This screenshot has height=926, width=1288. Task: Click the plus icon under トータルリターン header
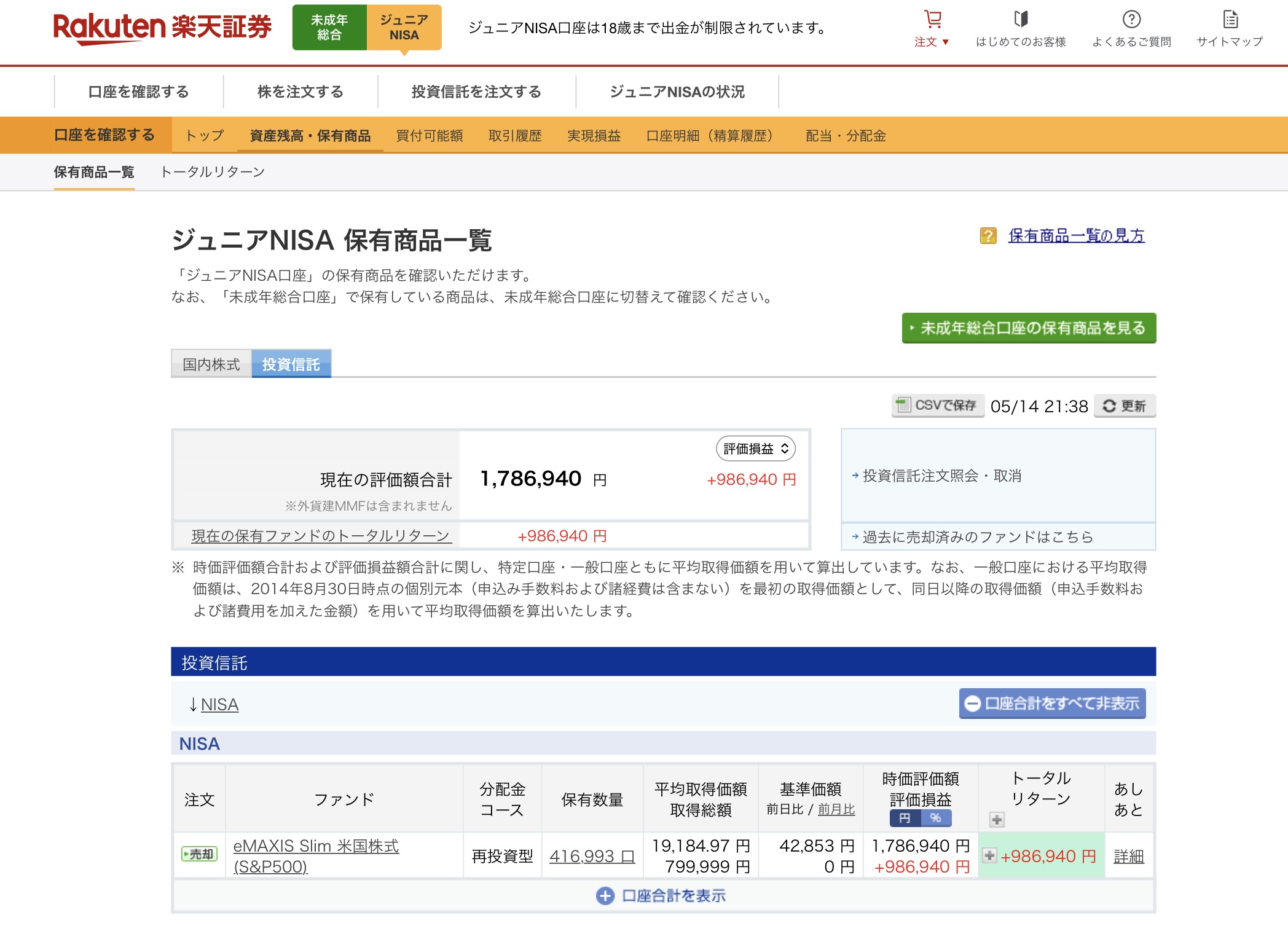point(997,819)
